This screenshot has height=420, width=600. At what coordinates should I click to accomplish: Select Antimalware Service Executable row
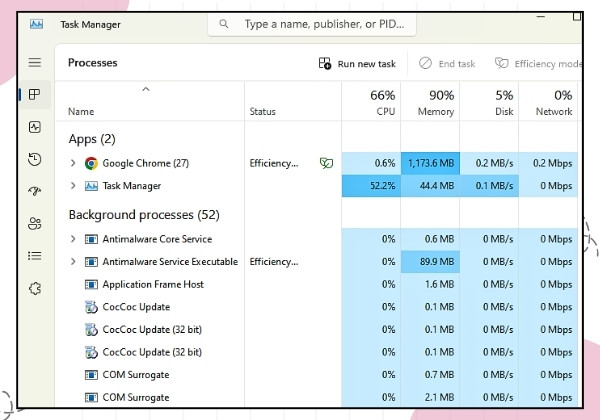coord(316,262)
